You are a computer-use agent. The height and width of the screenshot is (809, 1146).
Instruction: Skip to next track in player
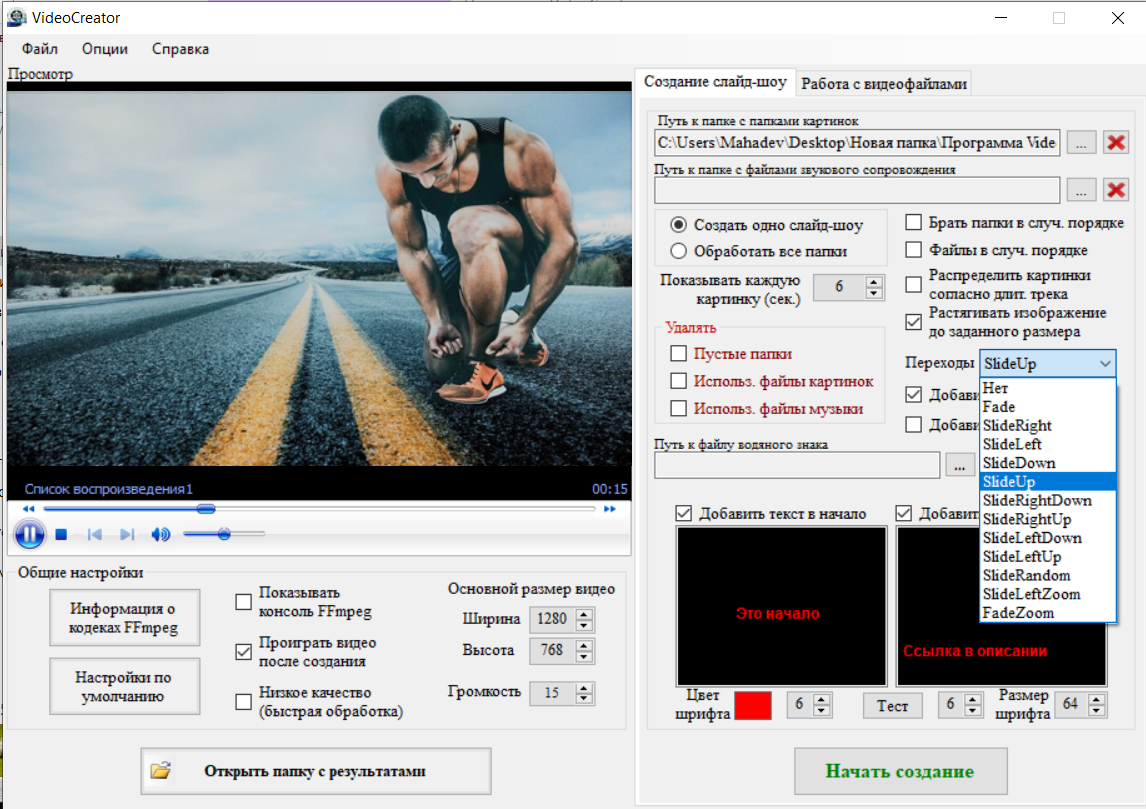tap(127, 535)
